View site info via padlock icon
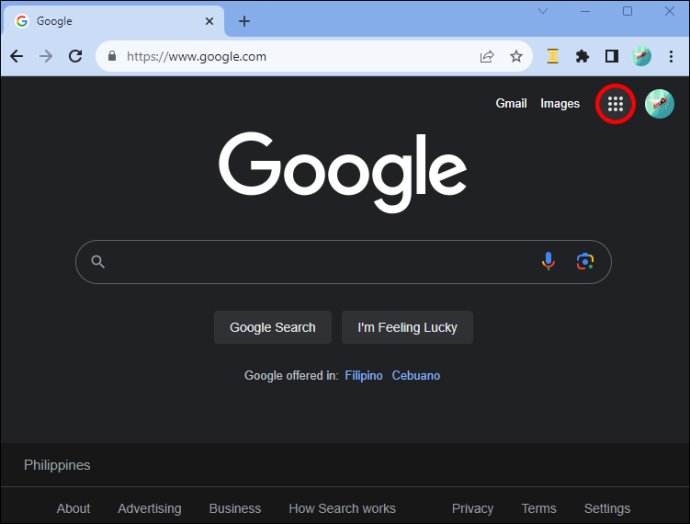Image resolution: width=690 pixels, height=524 pixels. click(x=112, y=56)
